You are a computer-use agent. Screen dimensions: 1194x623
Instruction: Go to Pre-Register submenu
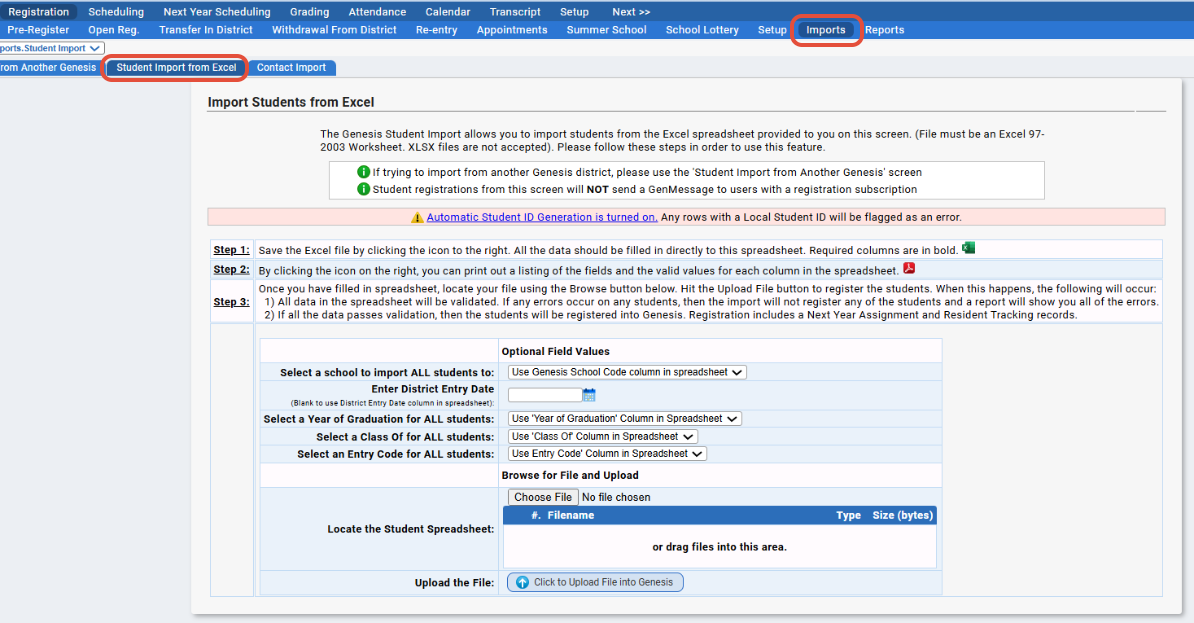(38, 30)
